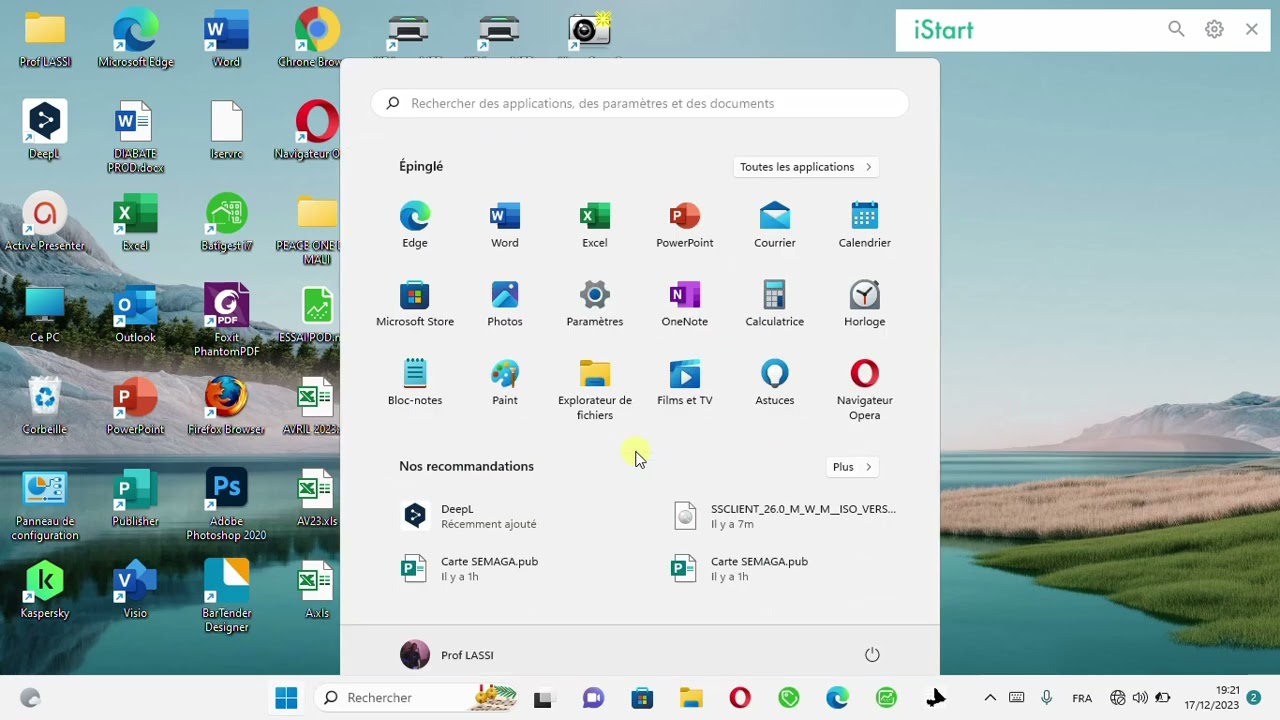Screen dimensions: 1280x720
Task: Open the notification count badge
Action: coord(1253,698)
